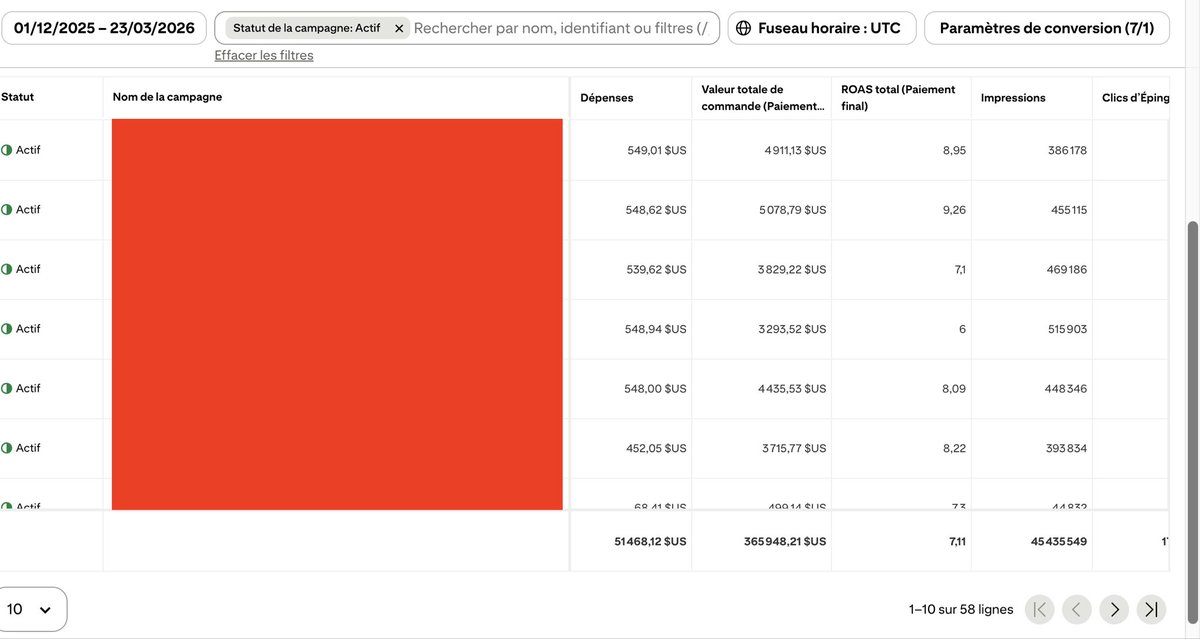This screenshot has width=1200, height=639.
Task: Click the order value 3 829,22 $US
Action: 792,269
